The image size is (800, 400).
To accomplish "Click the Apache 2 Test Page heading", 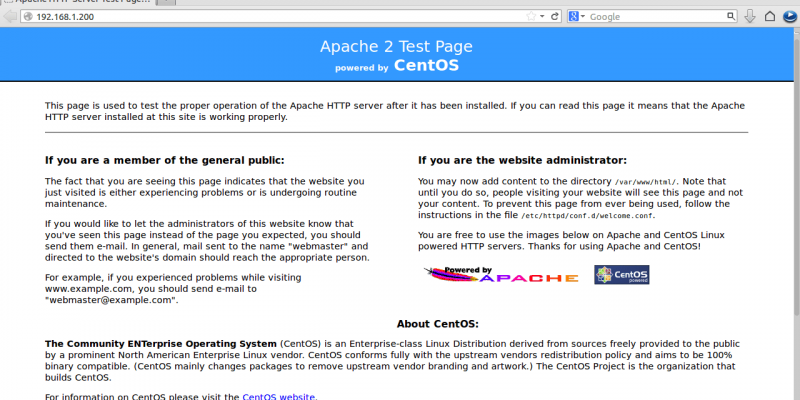I will (x=396, y=46).
